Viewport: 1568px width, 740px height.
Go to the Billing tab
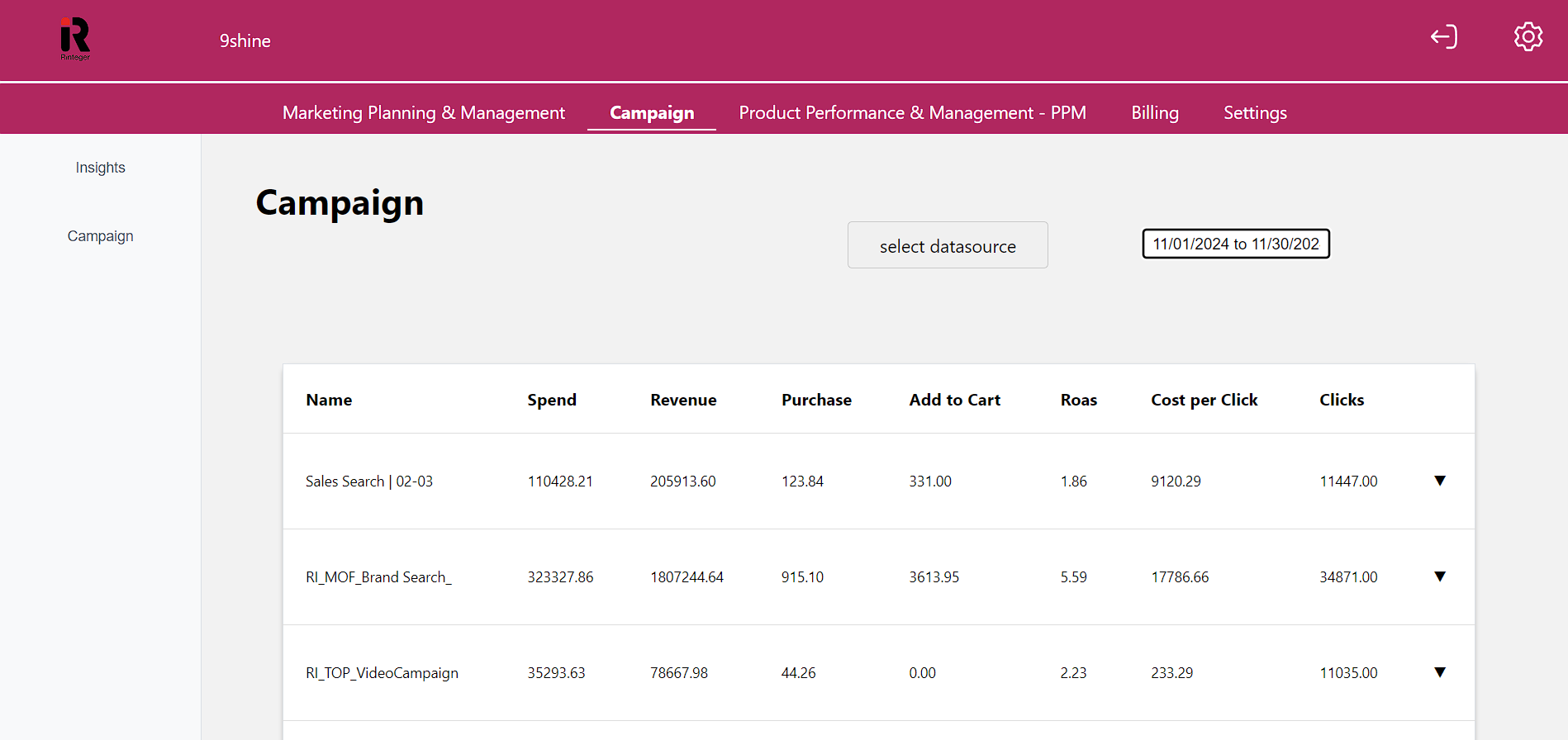click(x=1155, y=112)
